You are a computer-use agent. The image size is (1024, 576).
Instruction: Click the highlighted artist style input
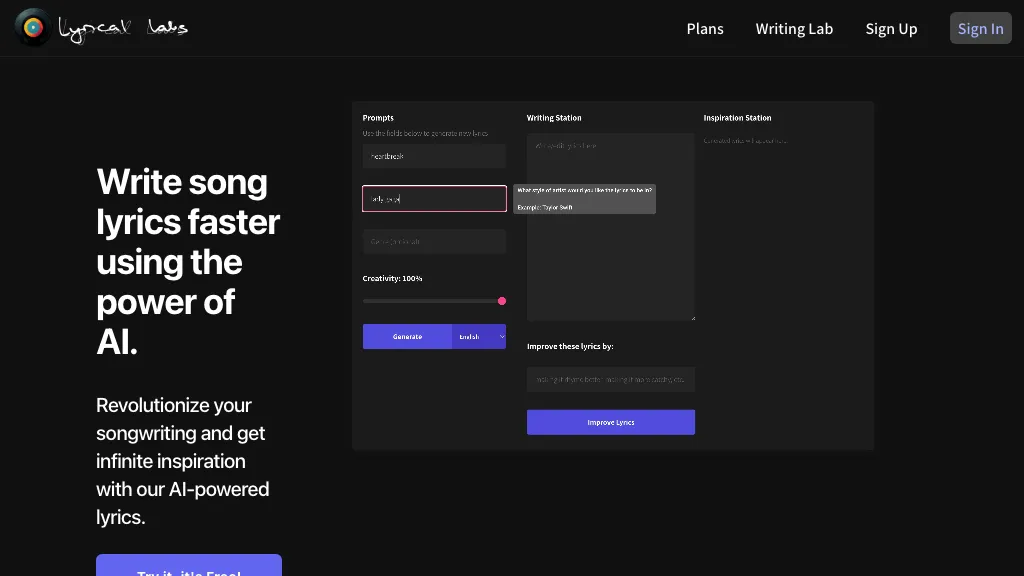pos(434,199)
